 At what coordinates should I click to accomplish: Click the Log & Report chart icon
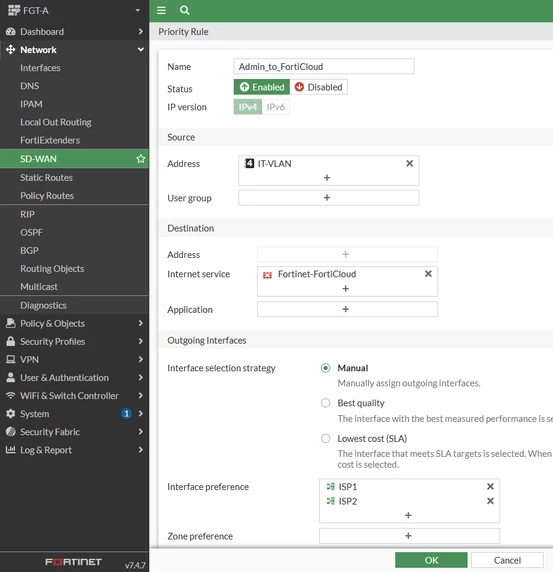coord(11,450)
